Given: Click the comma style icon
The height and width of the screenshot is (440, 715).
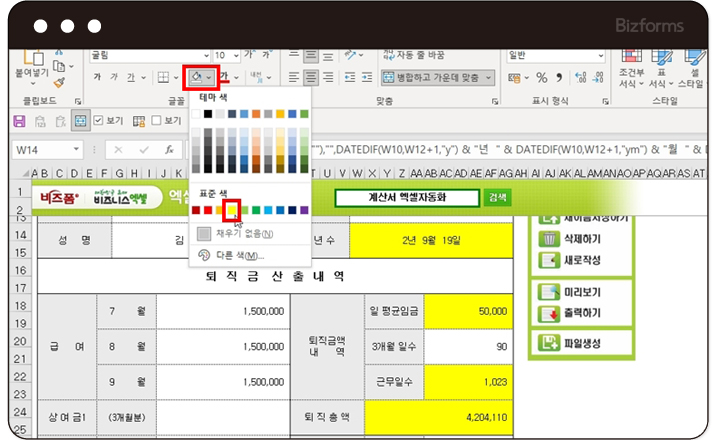Looking at the screenshot, I should (x=559, y=78).
